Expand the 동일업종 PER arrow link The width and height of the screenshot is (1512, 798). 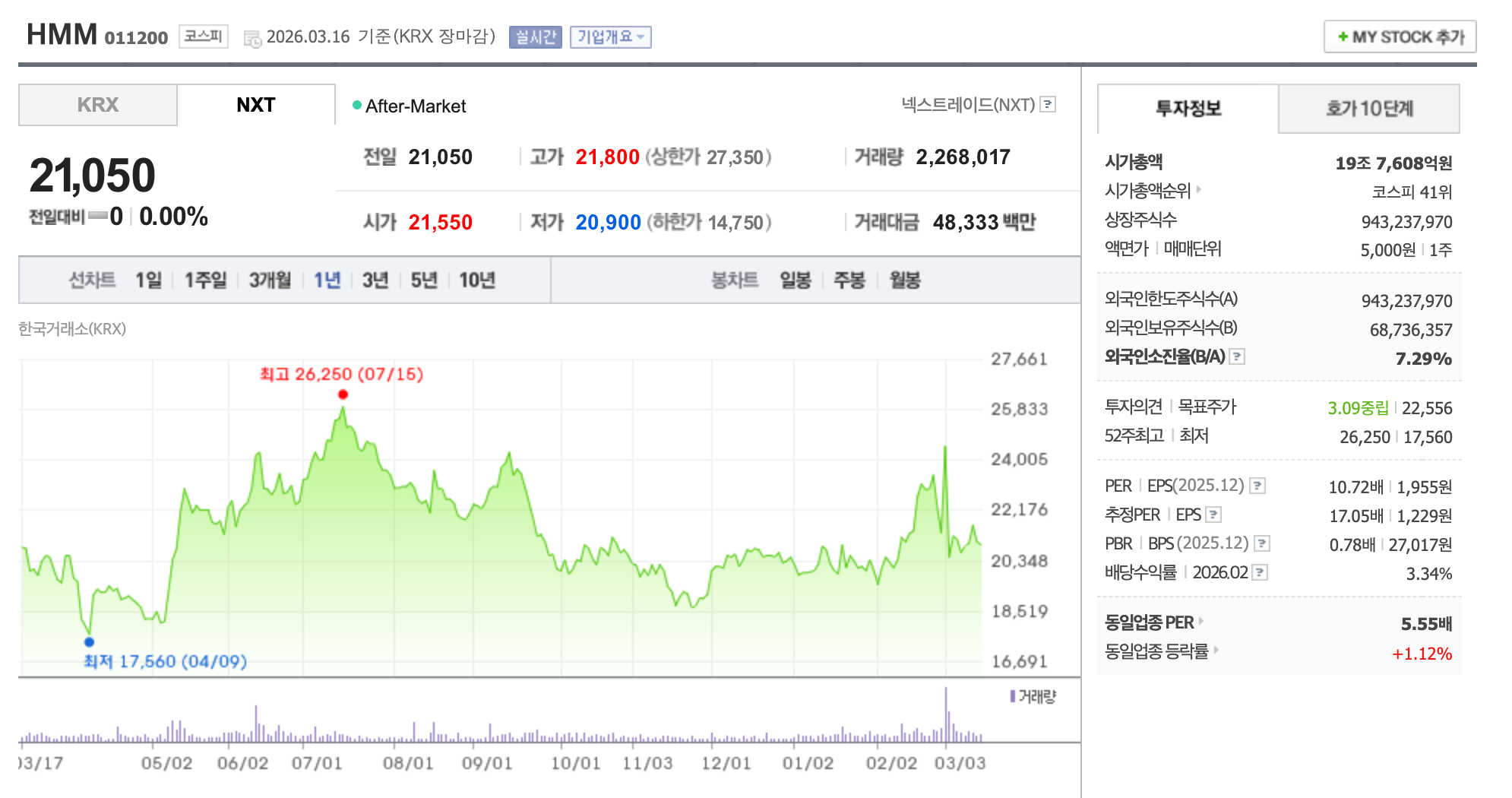click(x=1200, y=622)
